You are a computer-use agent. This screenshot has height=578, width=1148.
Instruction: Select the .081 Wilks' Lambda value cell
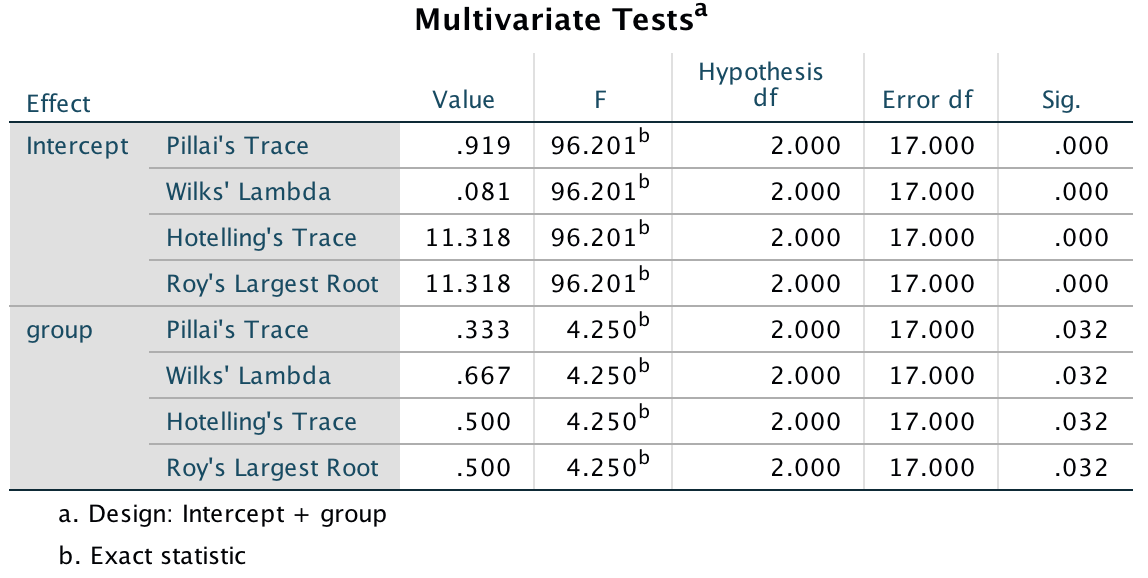pos(483,192)
